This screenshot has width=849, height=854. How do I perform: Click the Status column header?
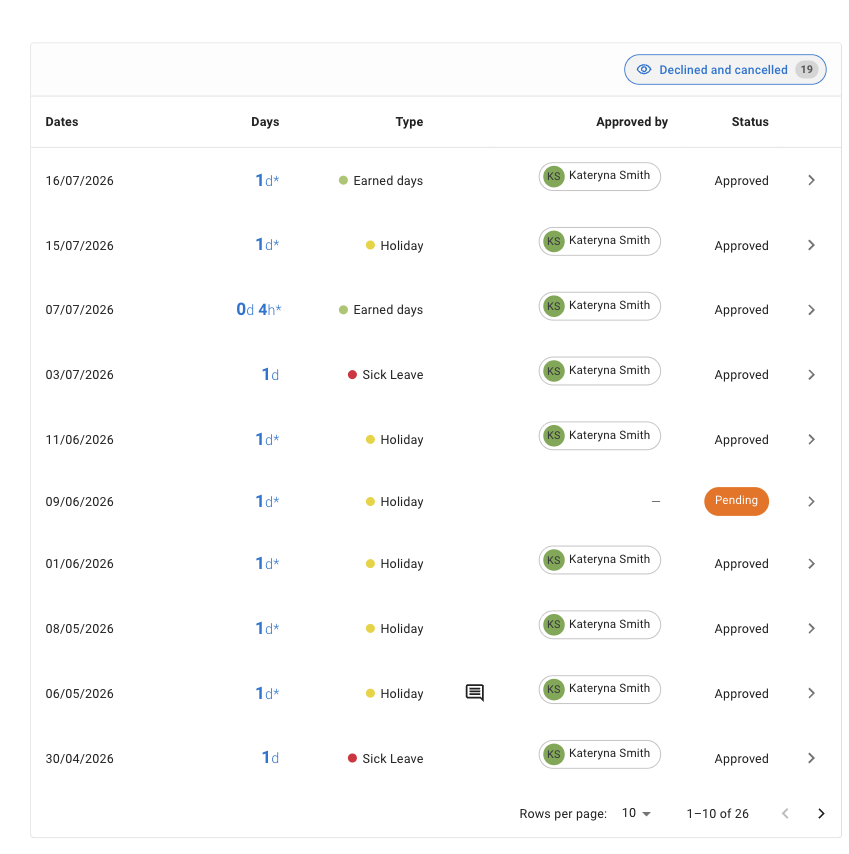point(750,122)
